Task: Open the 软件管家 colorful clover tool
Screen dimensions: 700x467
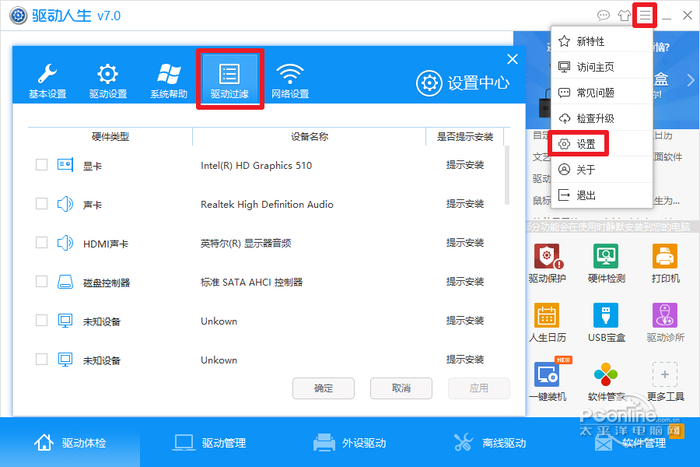Action: point(606,381)
